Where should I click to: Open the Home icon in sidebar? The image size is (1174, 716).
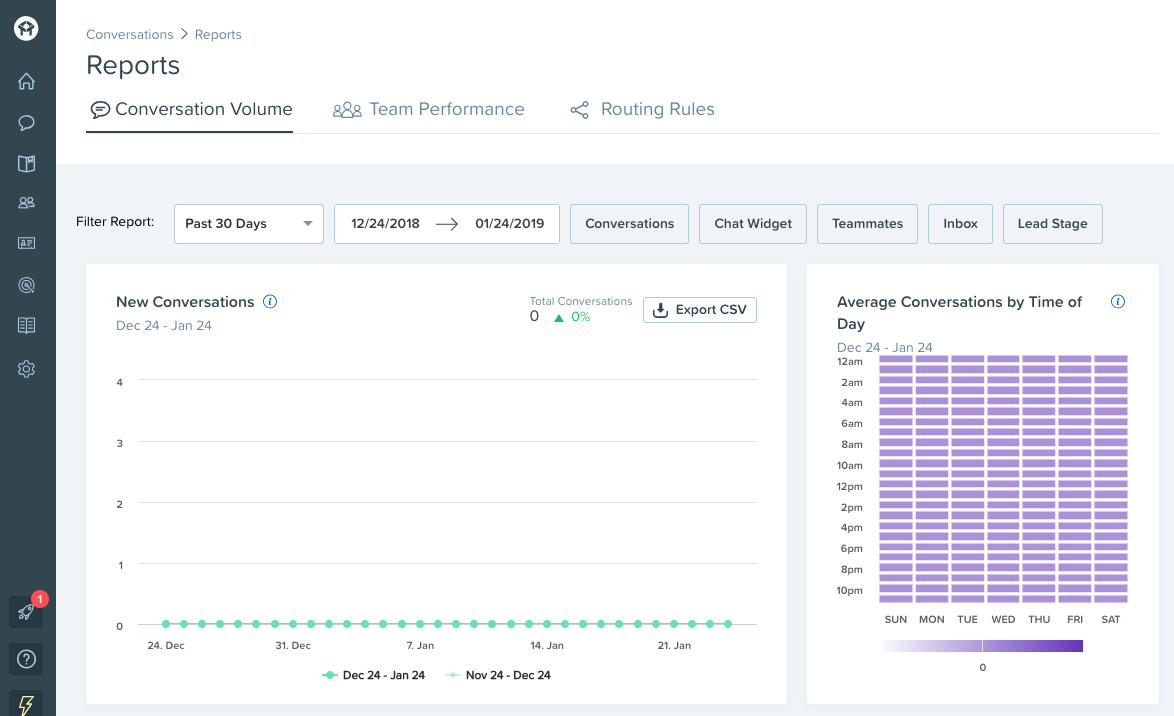27,82
